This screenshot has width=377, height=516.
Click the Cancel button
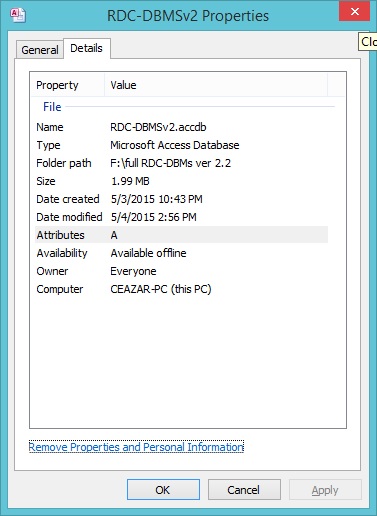[x=244, y=490]
